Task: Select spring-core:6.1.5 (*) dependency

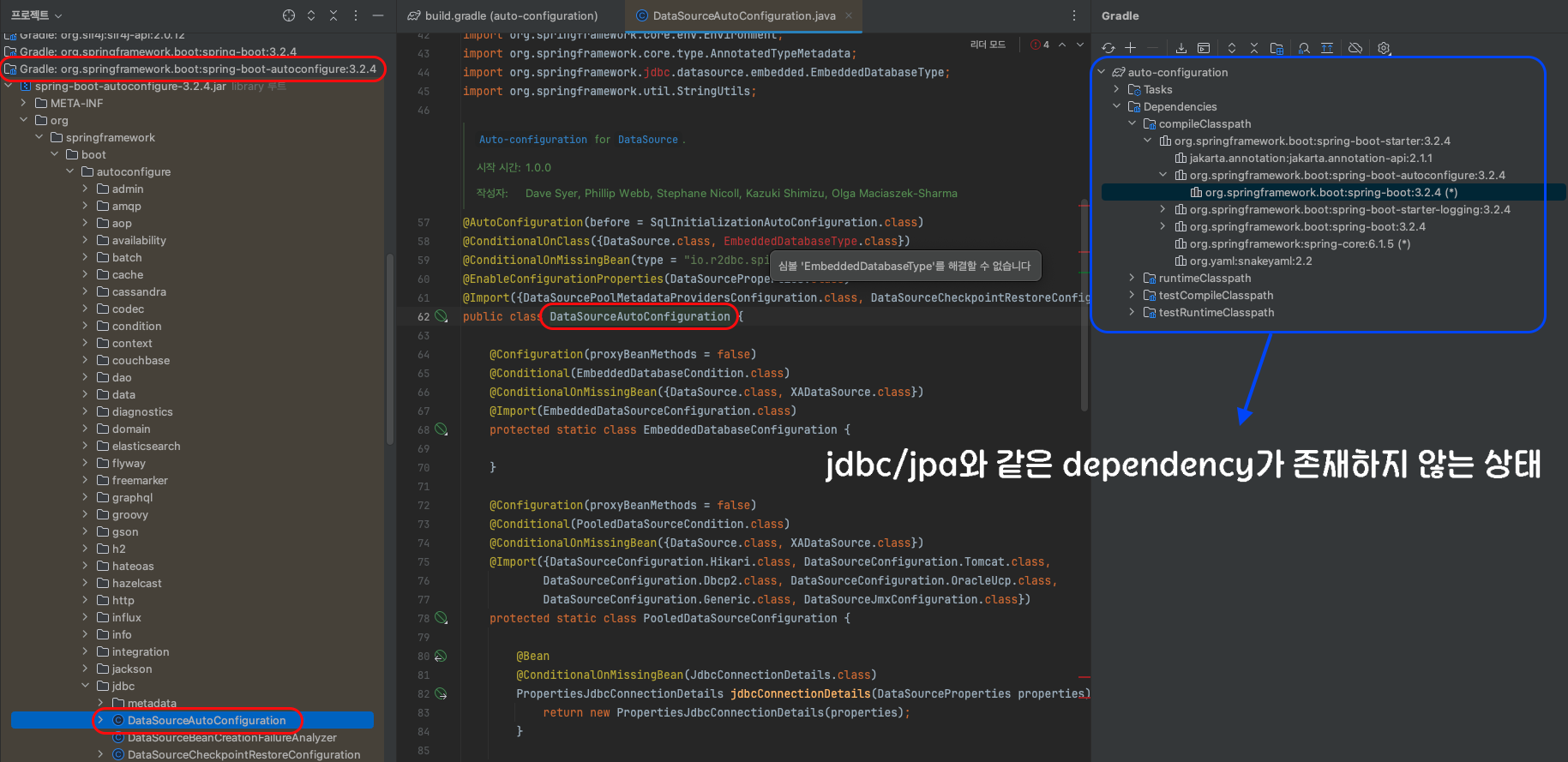Action: [1300, 243]
